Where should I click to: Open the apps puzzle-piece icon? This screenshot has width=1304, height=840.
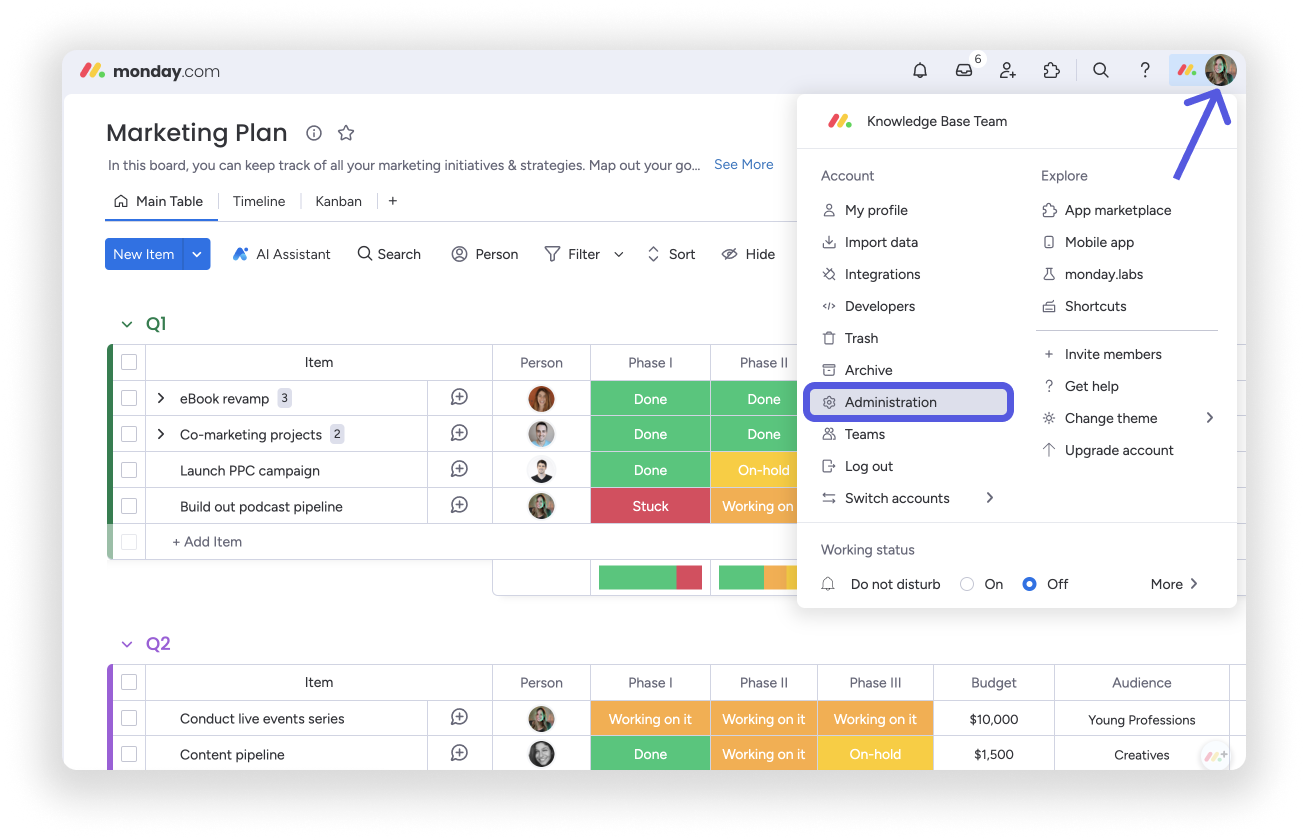tap(1051, 71)
